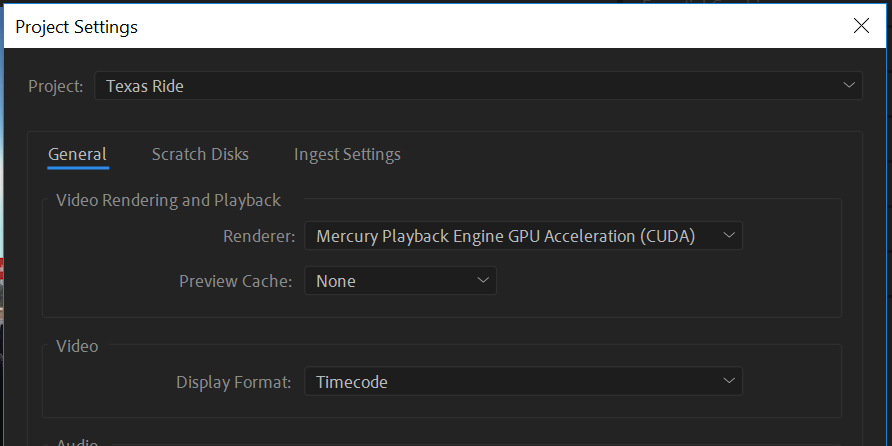This screenshot has height=446, width=892.
Task: Open the Ingest Settings tab
Action: click(347, 154)
